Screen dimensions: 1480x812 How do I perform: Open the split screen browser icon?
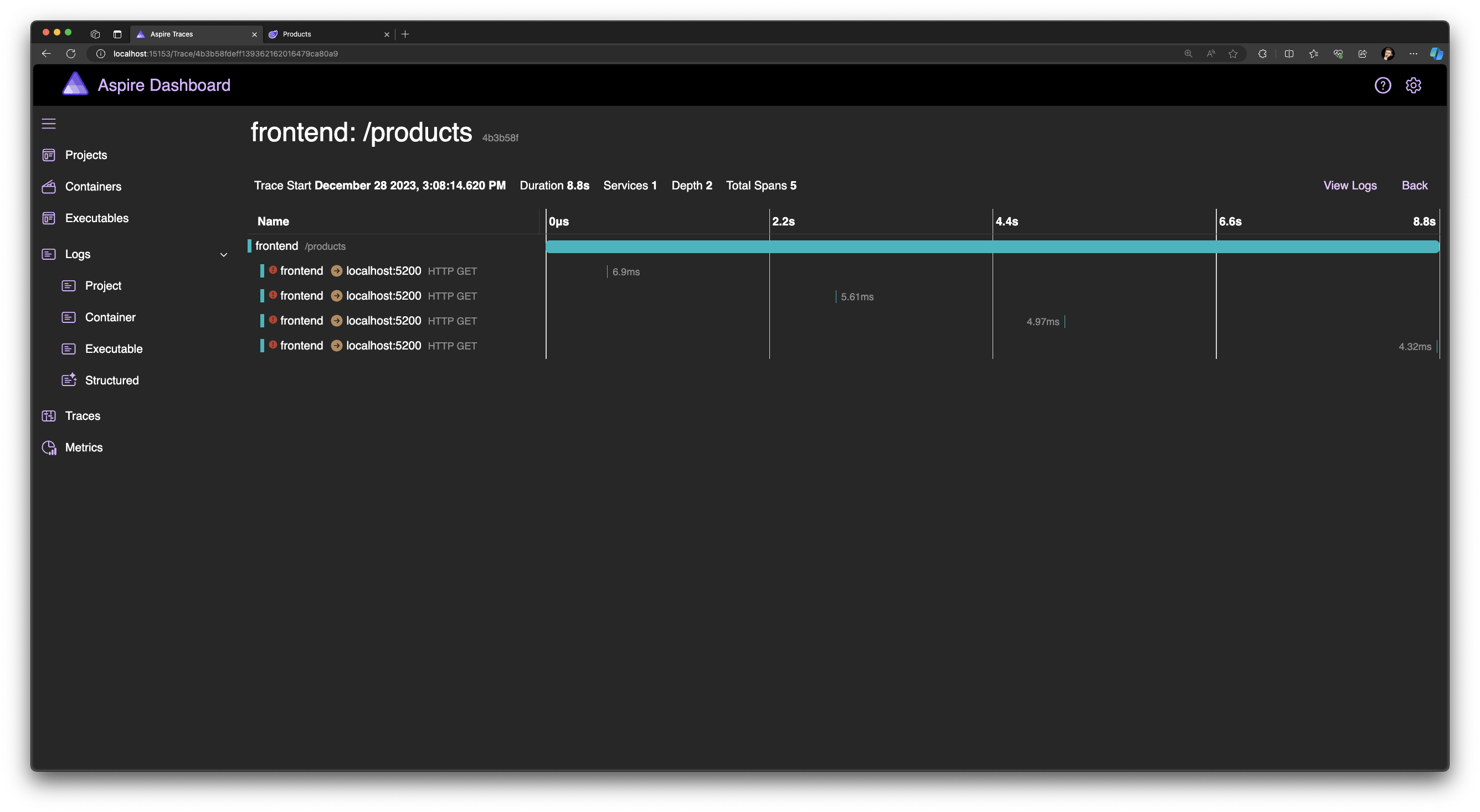tap(1289, 53)
